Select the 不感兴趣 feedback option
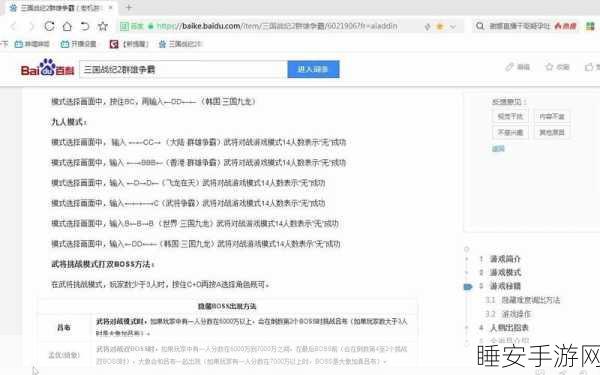The width and height of the screenshot is (600, 375). point(510,132)
